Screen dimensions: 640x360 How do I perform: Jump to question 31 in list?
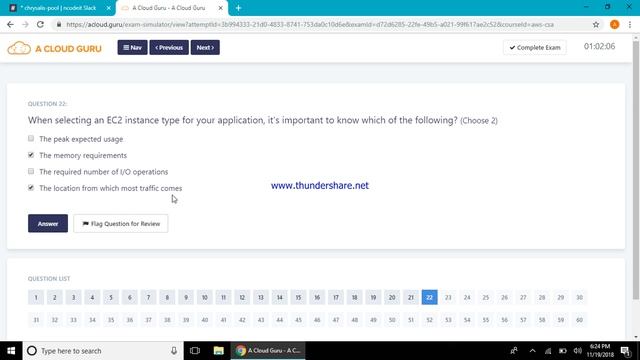(x=36, y=320)
